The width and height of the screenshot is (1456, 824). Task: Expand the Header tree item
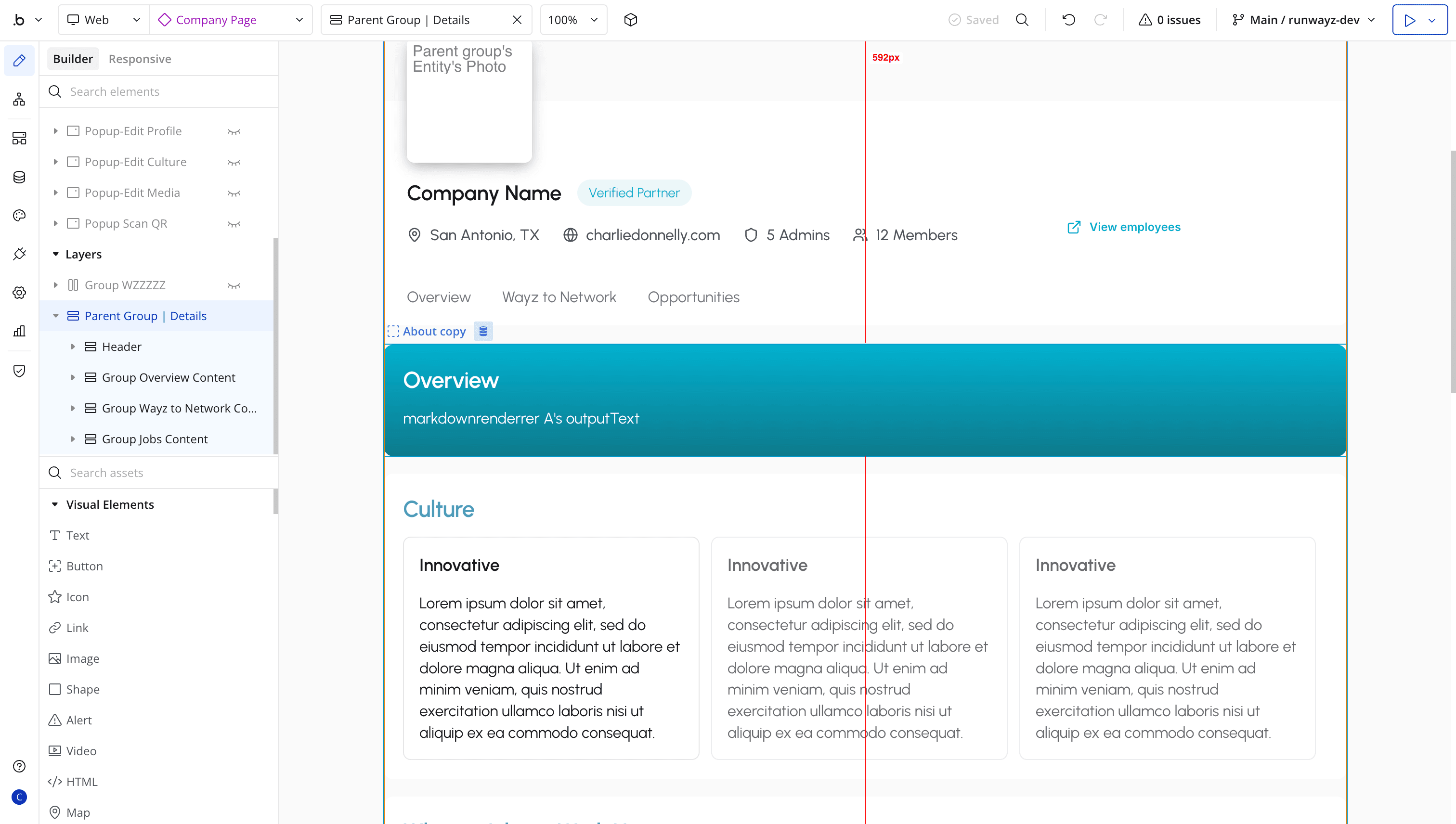coord(73,347)
